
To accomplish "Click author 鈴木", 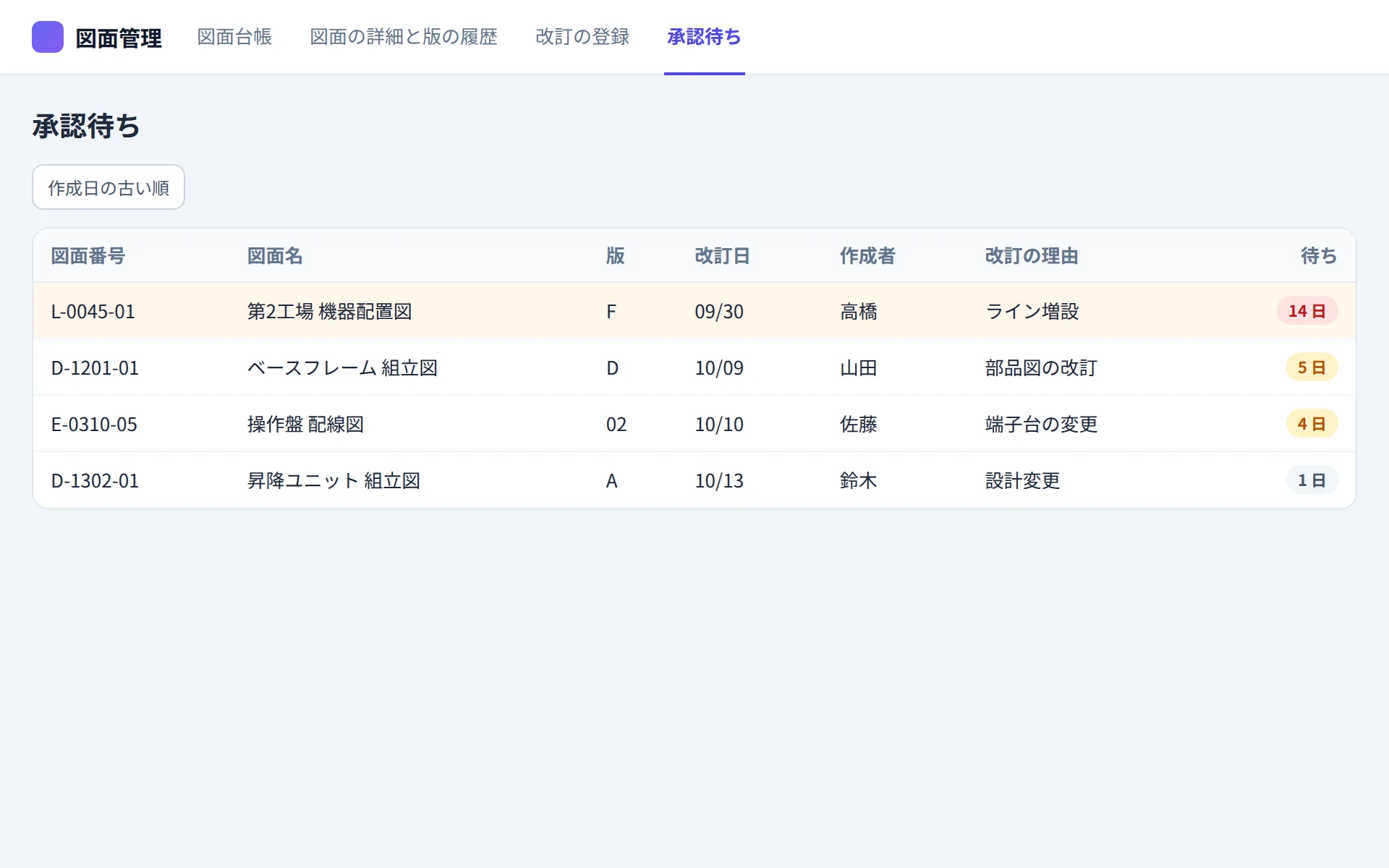I will click(x=859, y=480).
